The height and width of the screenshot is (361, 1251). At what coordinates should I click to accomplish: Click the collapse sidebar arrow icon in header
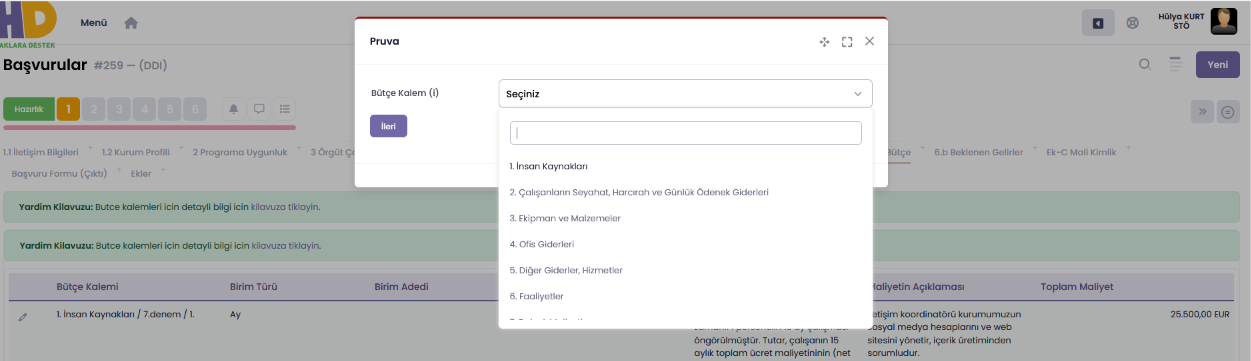tap(1098, 23)
